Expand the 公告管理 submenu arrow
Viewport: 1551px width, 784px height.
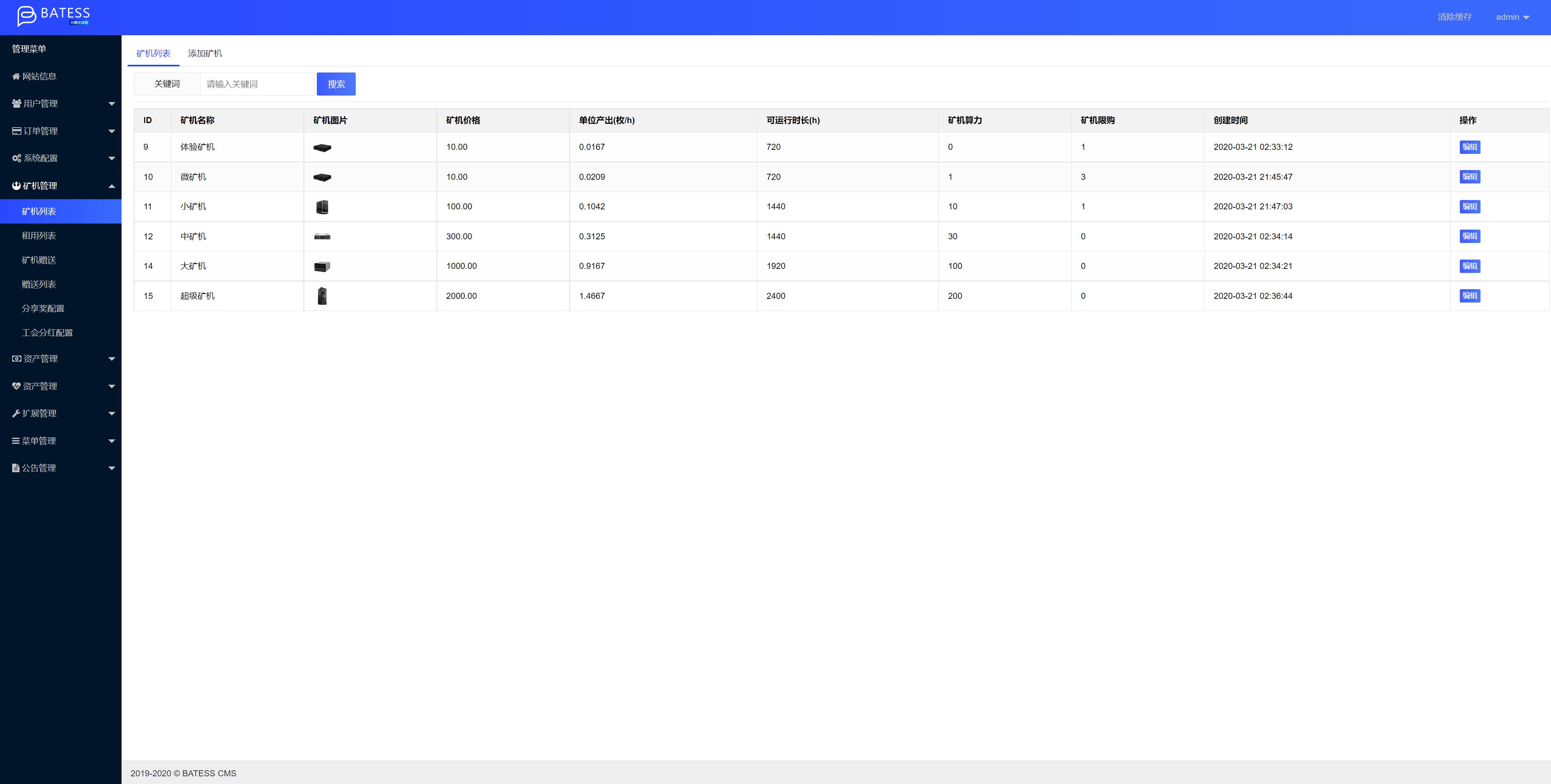111,468
